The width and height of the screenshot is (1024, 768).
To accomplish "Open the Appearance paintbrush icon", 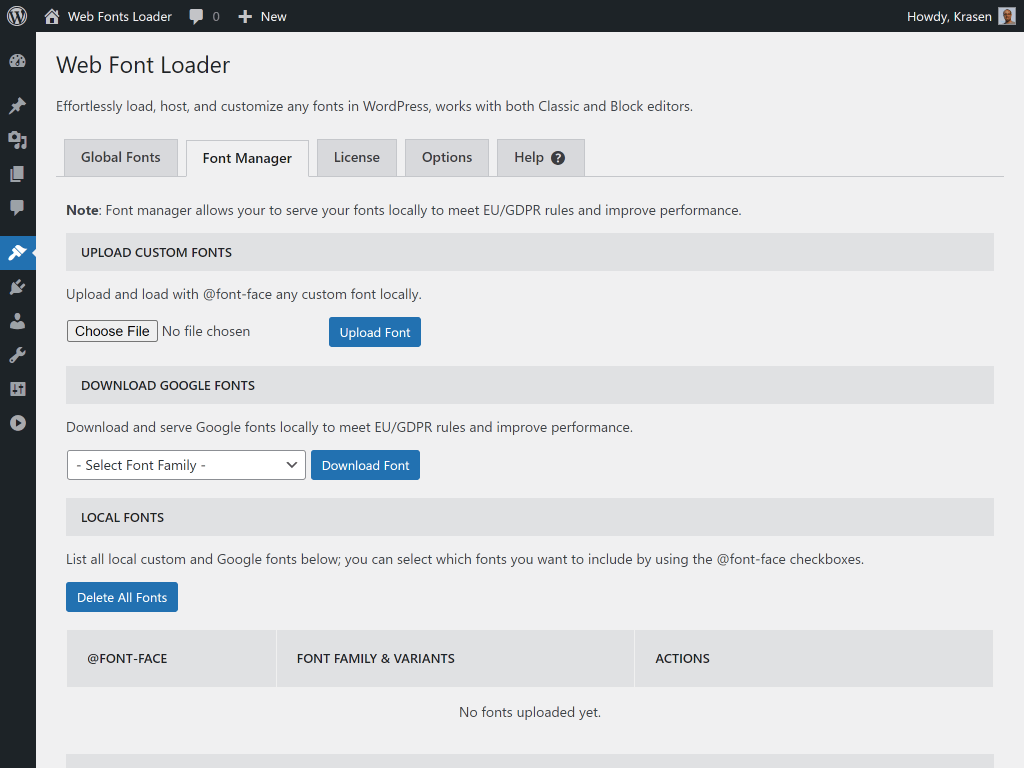I will (18, 252).
